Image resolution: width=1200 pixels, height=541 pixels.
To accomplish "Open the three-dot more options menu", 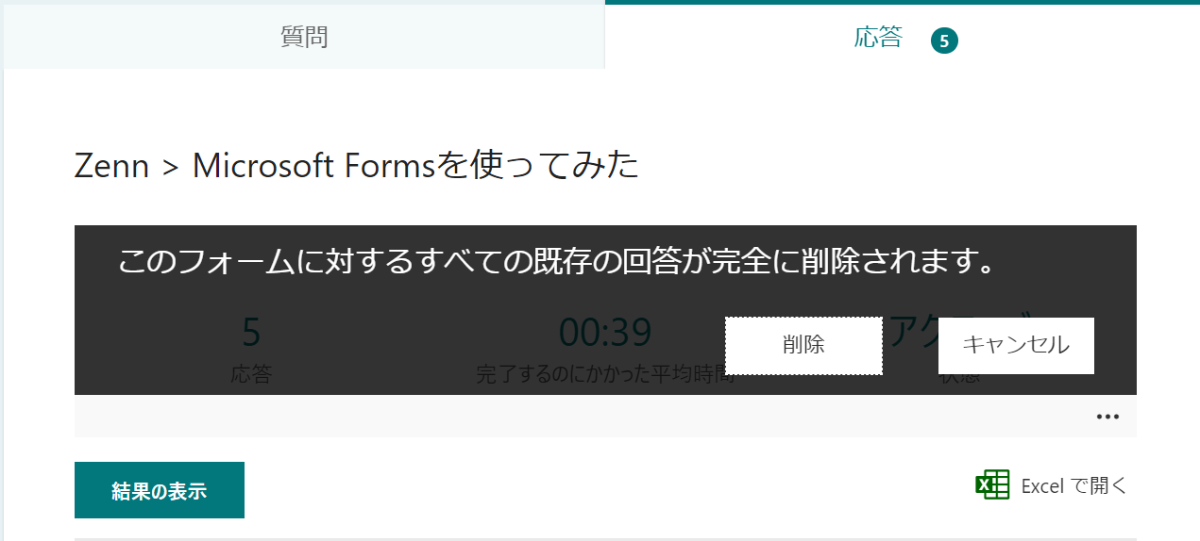I will pyautogui.click(x=1107, y=417).
